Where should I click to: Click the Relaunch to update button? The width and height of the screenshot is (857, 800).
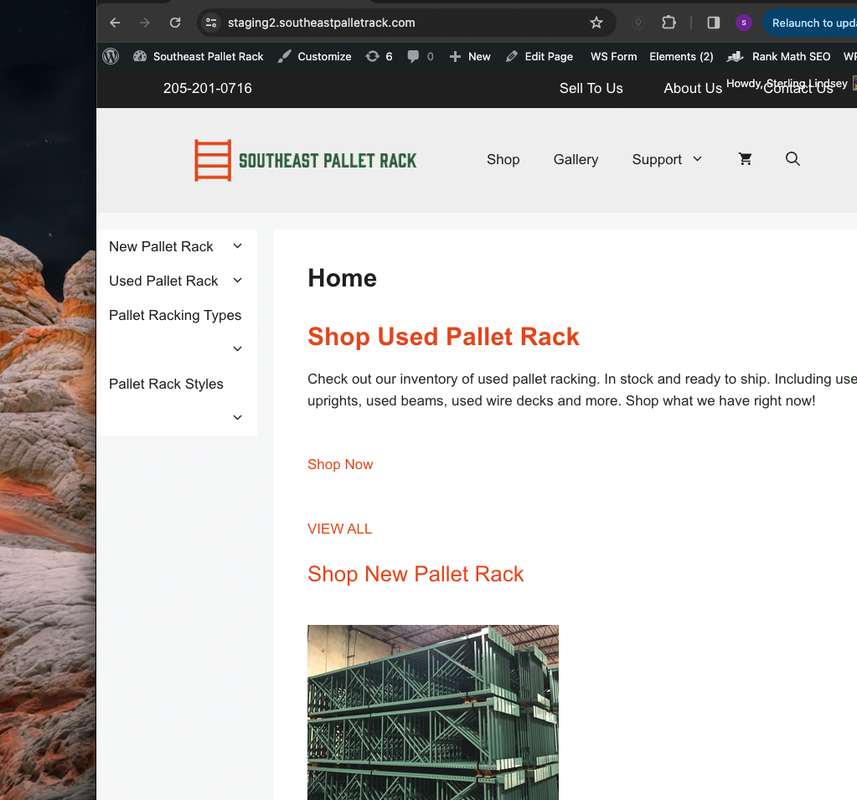tap(811, 23)
